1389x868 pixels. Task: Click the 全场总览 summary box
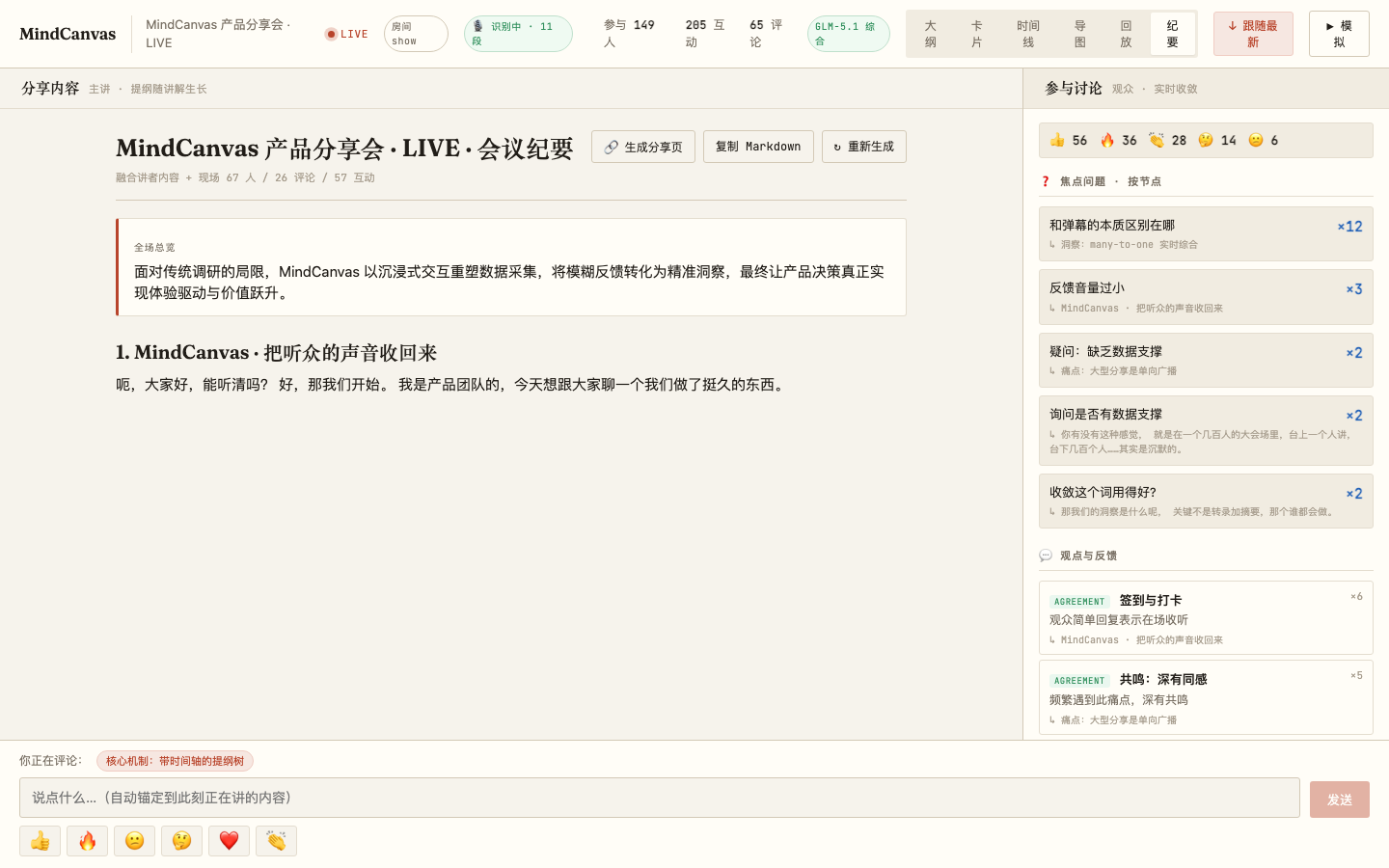(x=511, y=267)
